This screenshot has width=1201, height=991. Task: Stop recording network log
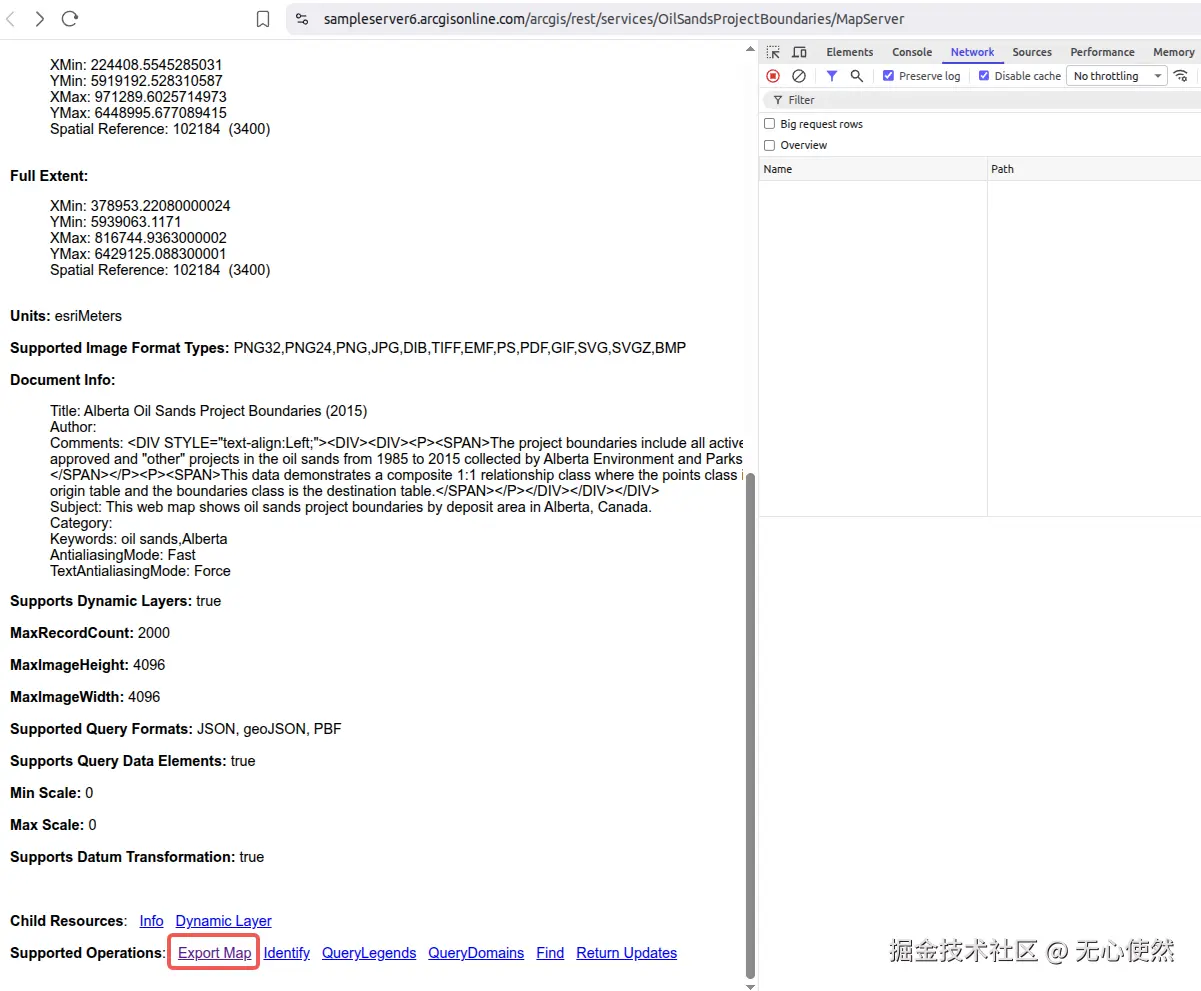pyautogui.click(x=773, y=76)
